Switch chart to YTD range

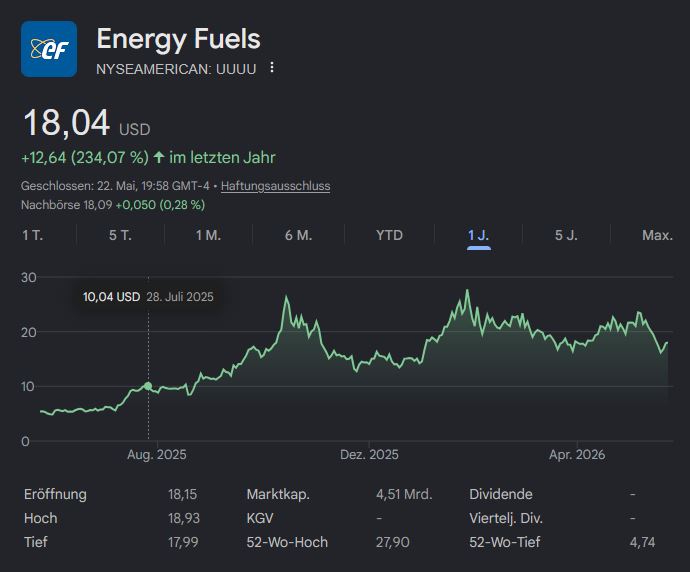[389, 235]
